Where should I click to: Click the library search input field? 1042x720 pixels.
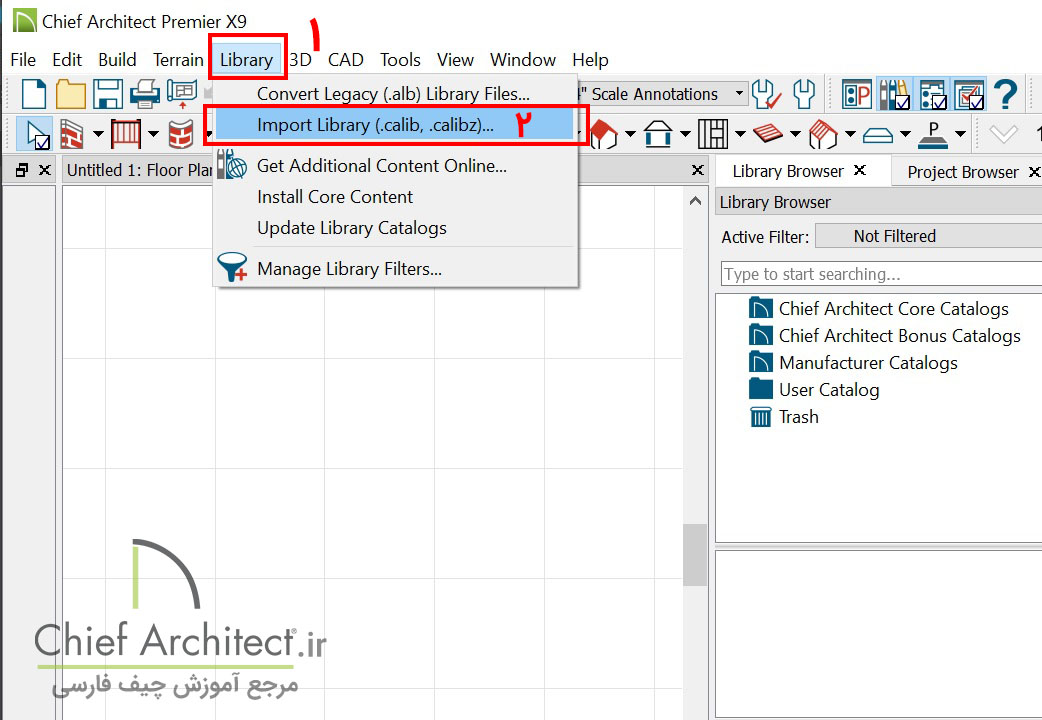tap(880, 274)
